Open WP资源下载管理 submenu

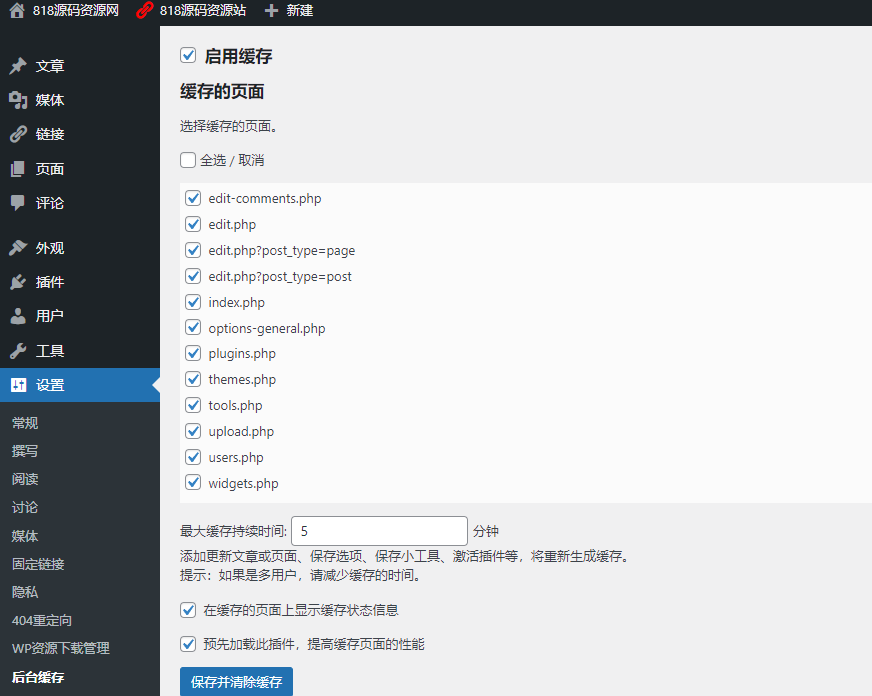[61, 648]
